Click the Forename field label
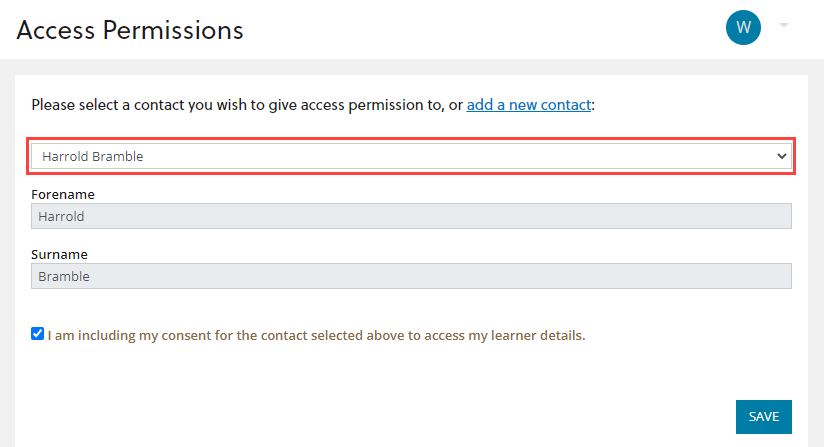824x447 pixels. [x=63, y=194]
